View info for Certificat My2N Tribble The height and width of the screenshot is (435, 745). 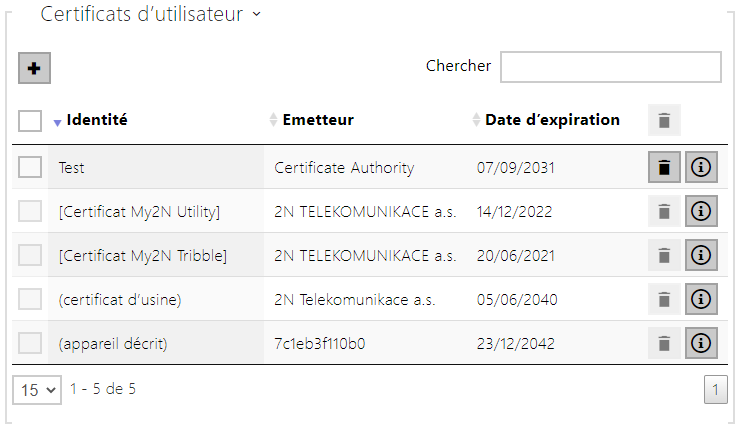[x=701, y=255]
